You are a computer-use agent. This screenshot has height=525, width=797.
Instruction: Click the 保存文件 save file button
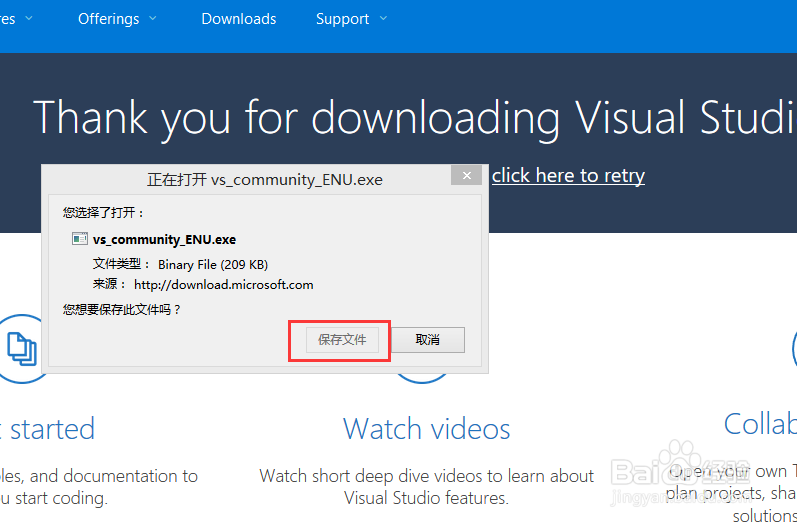click(x=342, y=340)
